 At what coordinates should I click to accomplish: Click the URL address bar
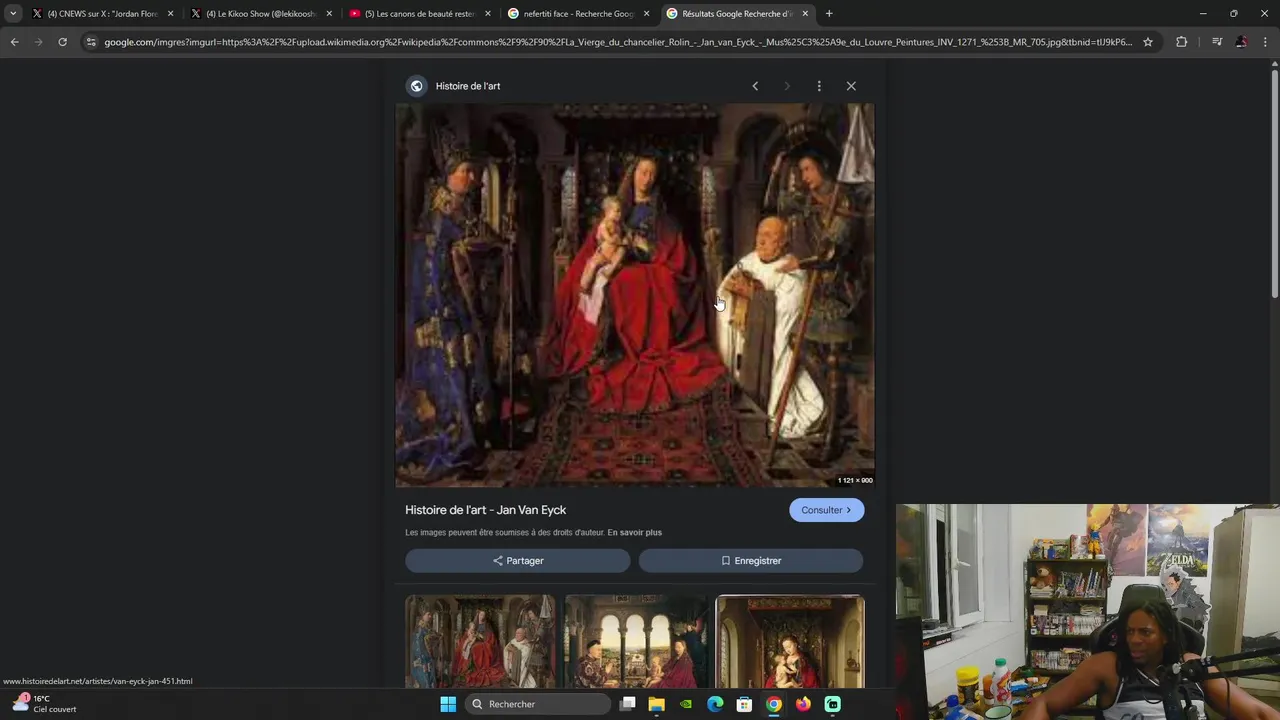(x=618, y=42)
